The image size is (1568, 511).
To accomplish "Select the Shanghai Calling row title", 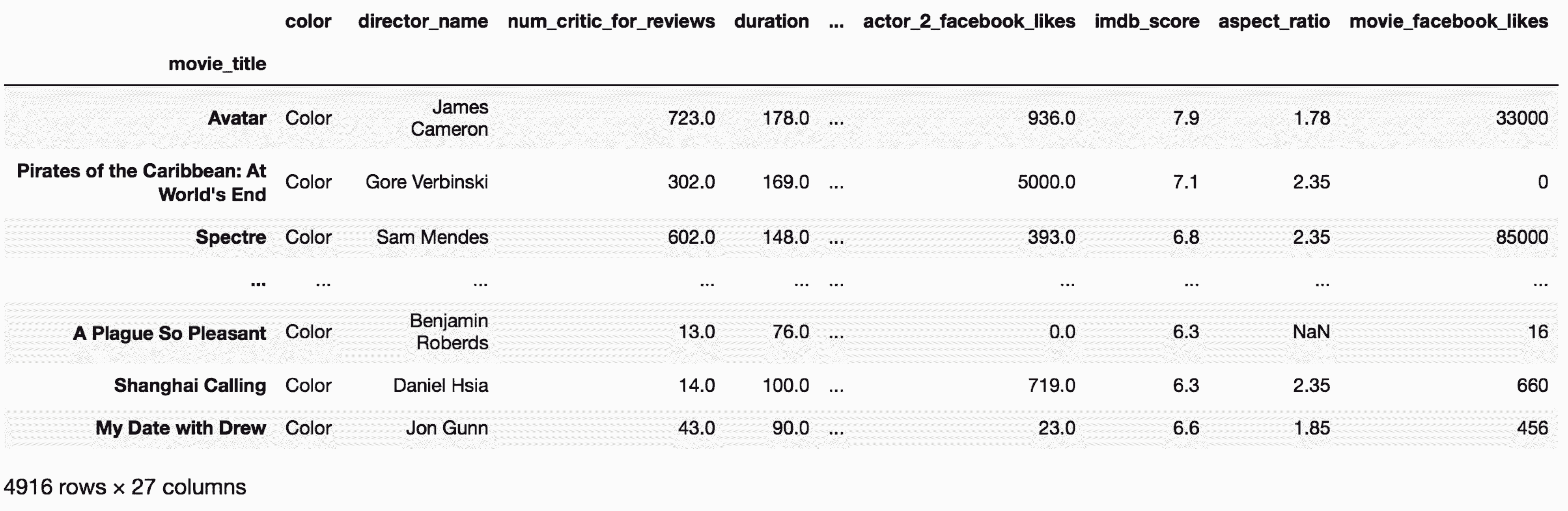I will [x=190, y=386].
